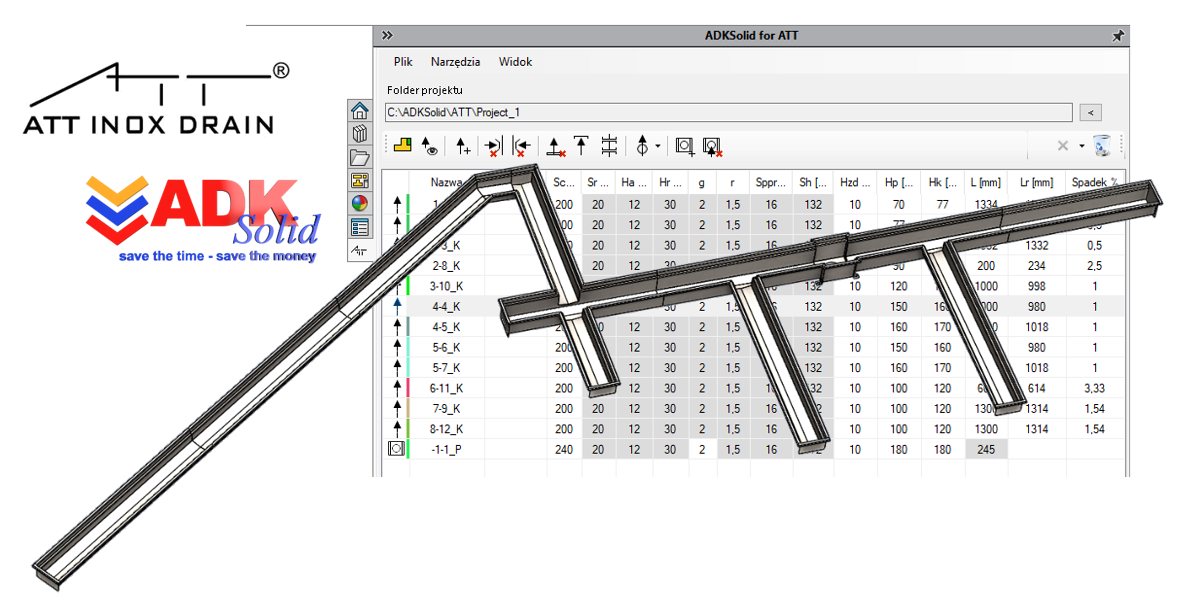Click the 2,5 Spadek cell in row 2-8_K
Image resolution: width=1187 pixels, height=610 pixels.
tap(1094, 266)
